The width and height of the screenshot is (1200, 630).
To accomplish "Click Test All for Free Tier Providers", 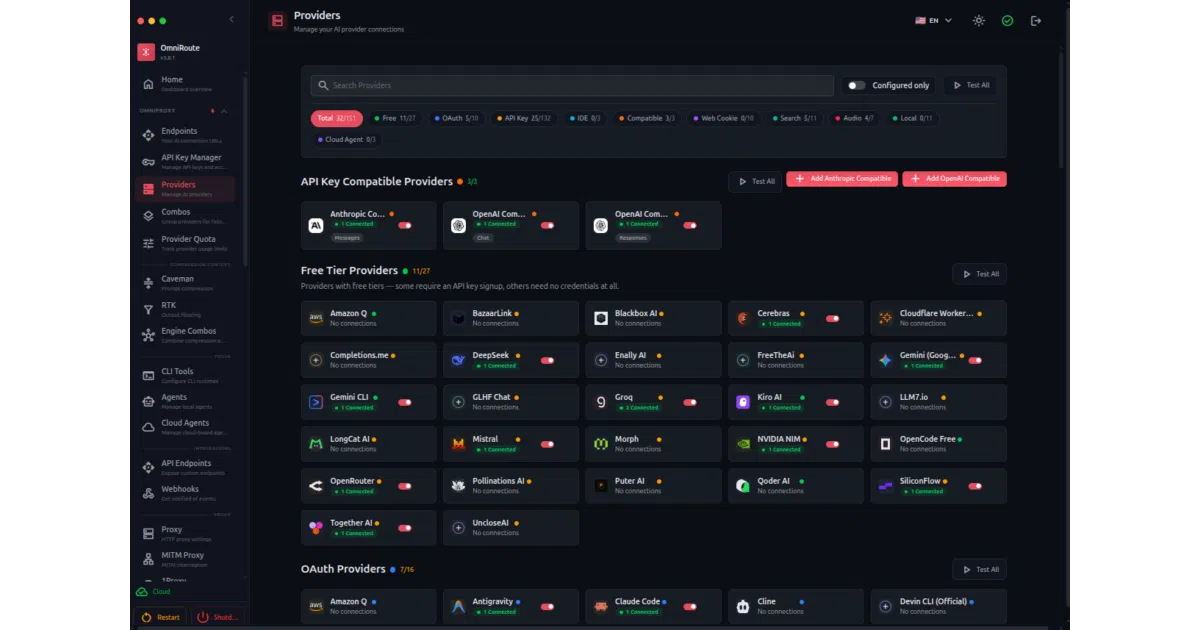I will coord(979,274).
